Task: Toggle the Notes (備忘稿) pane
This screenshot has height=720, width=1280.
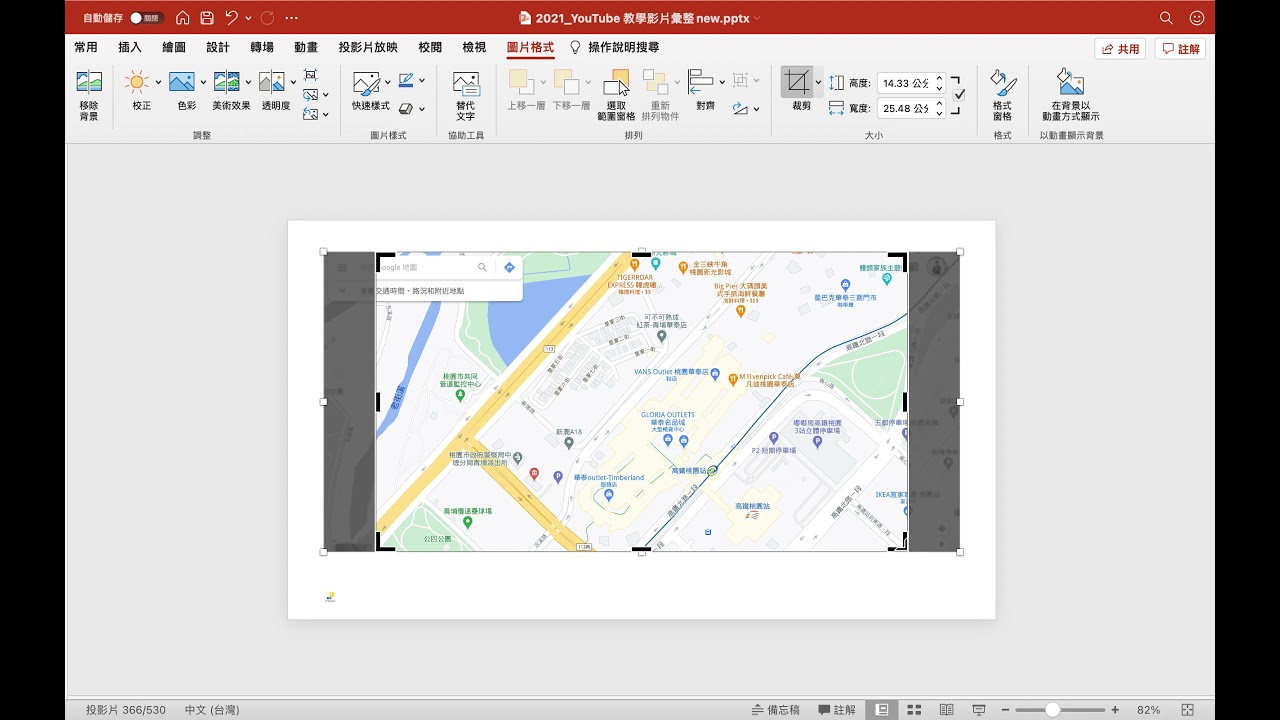Action: click(776, 710)
